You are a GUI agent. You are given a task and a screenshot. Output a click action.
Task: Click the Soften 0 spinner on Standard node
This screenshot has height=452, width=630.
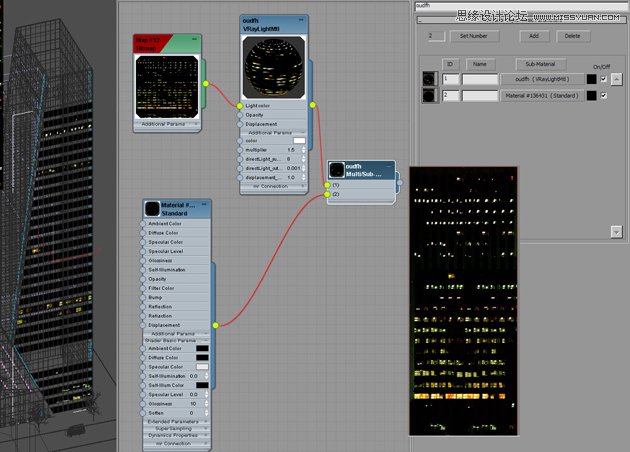(207, 413)
